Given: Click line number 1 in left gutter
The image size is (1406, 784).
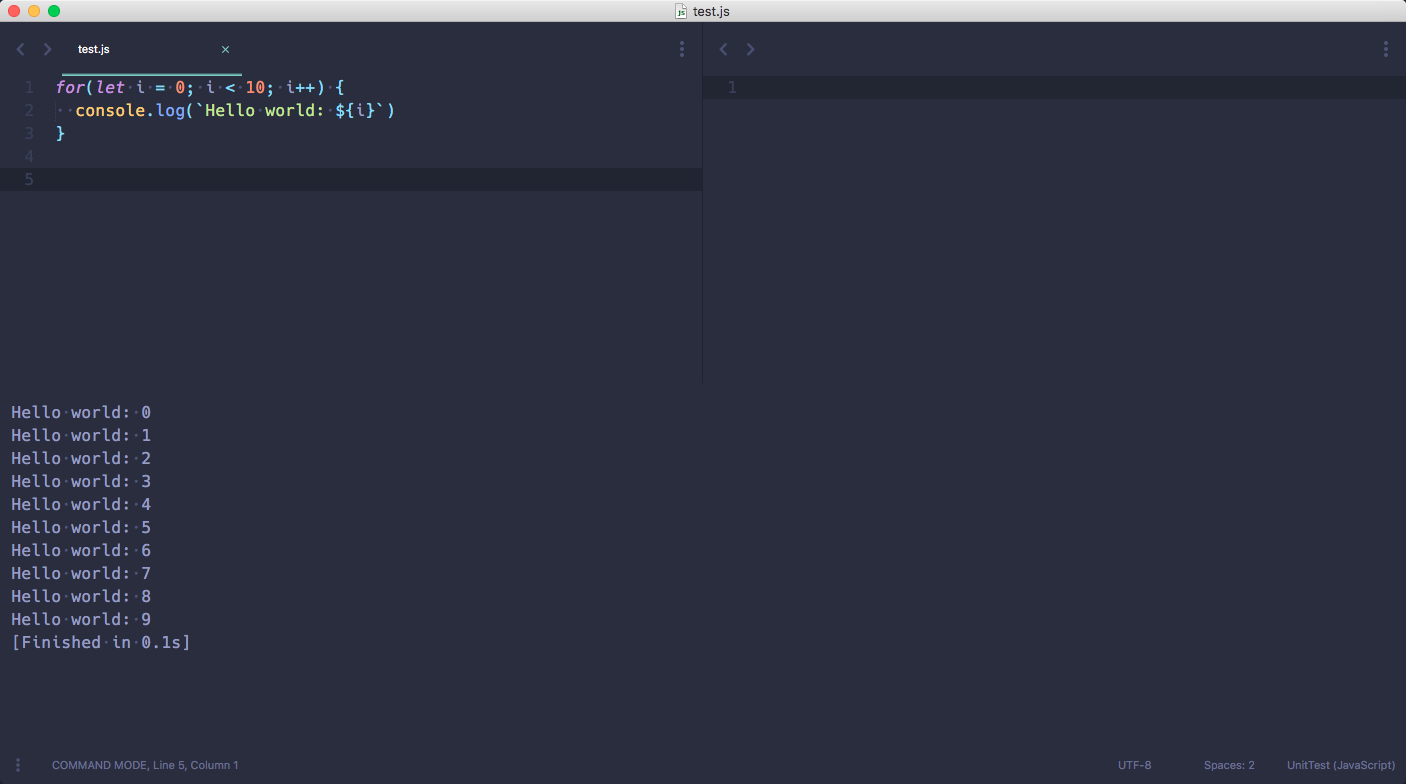Looking at the screenshot, I should tap(29, 87).
